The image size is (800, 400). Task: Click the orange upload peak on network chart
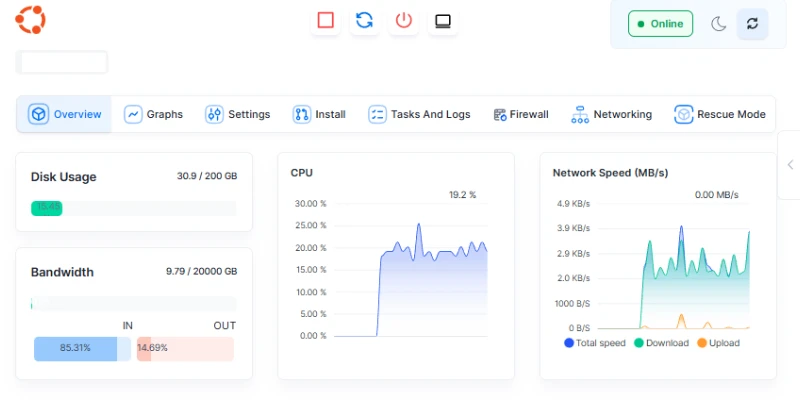tap(681, 316)
